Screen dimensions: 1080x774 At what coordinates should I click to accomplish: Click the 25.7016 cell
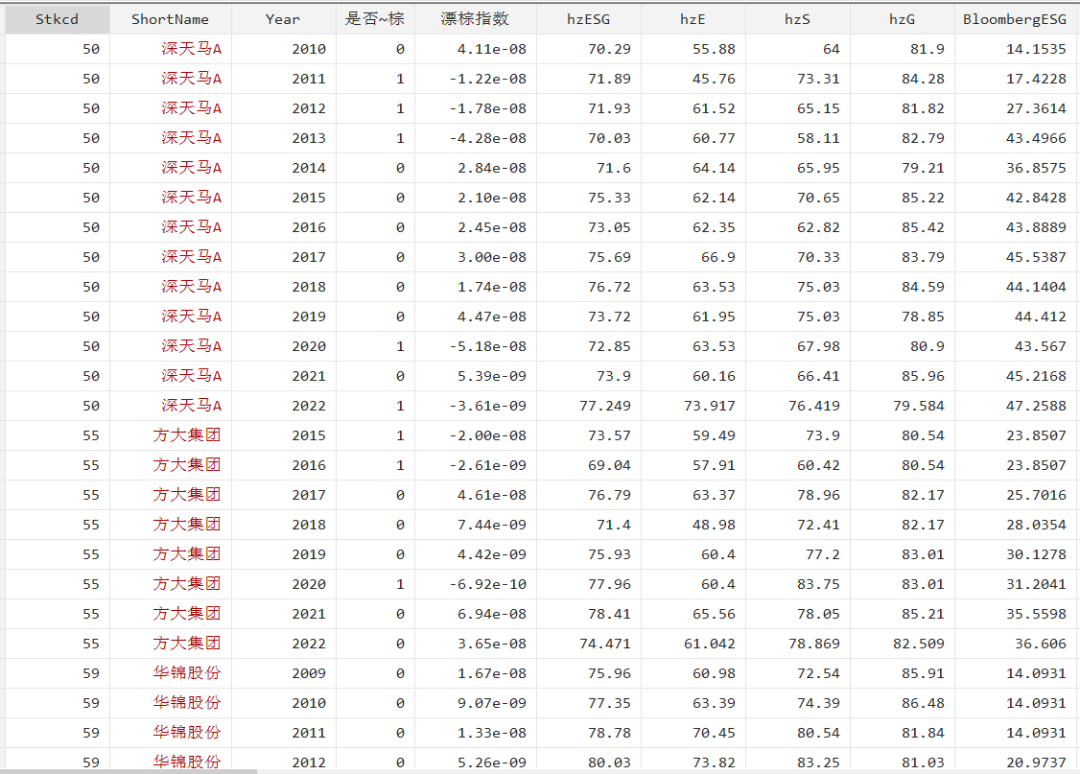(1015, 494)
